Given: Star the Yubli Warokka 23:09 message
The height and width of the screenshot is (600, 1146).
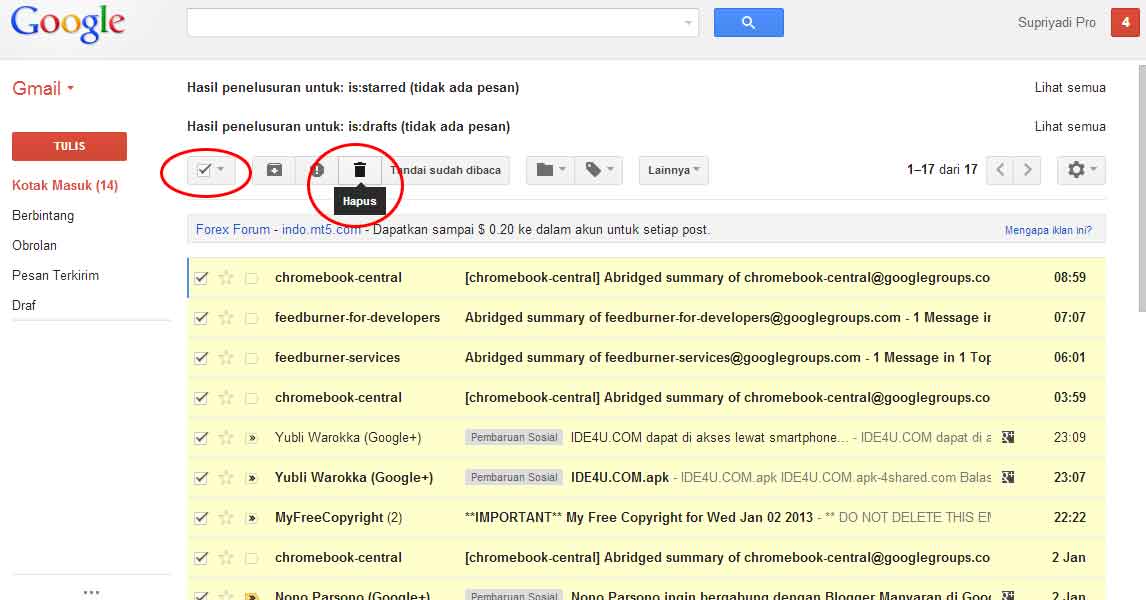Looking at the screenshot, I should coord(226,437).
